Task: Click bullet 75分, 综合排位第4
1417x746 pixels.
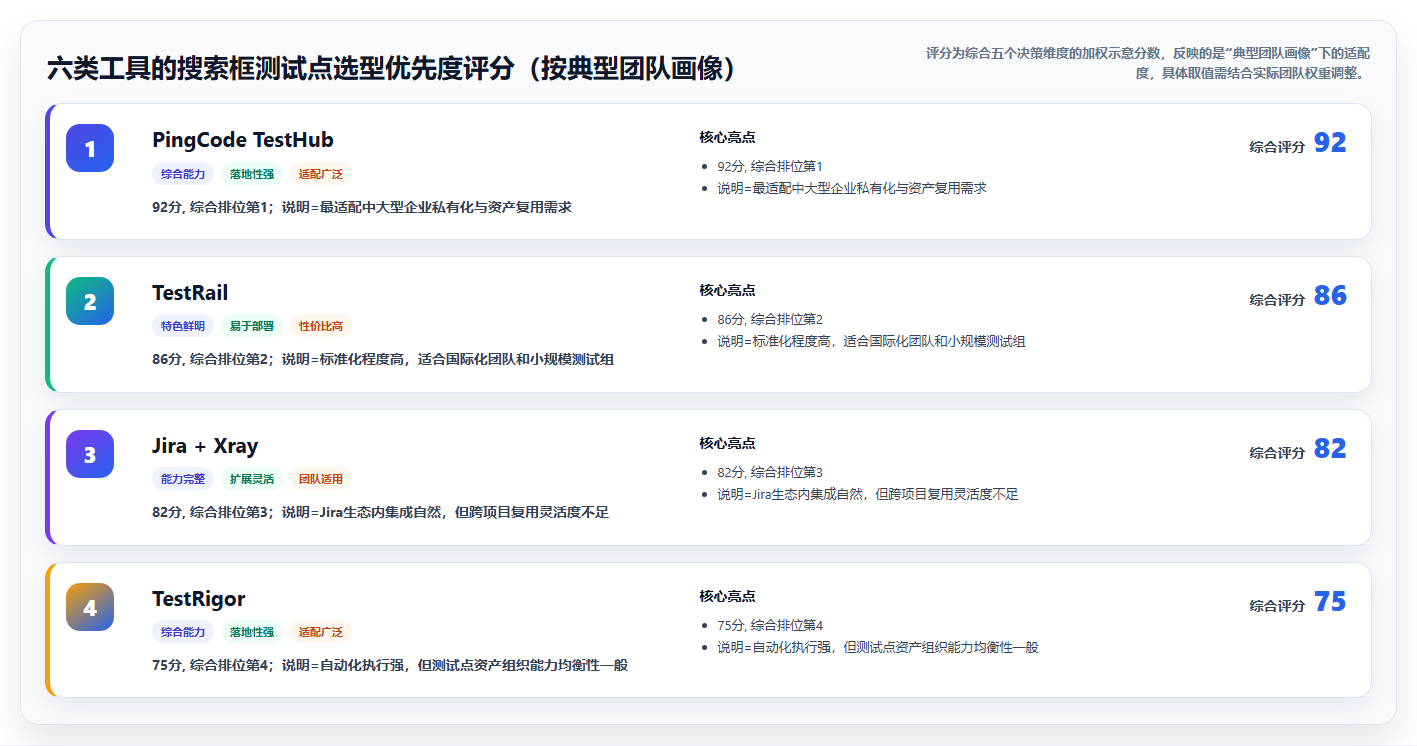Action: point(770,625)
